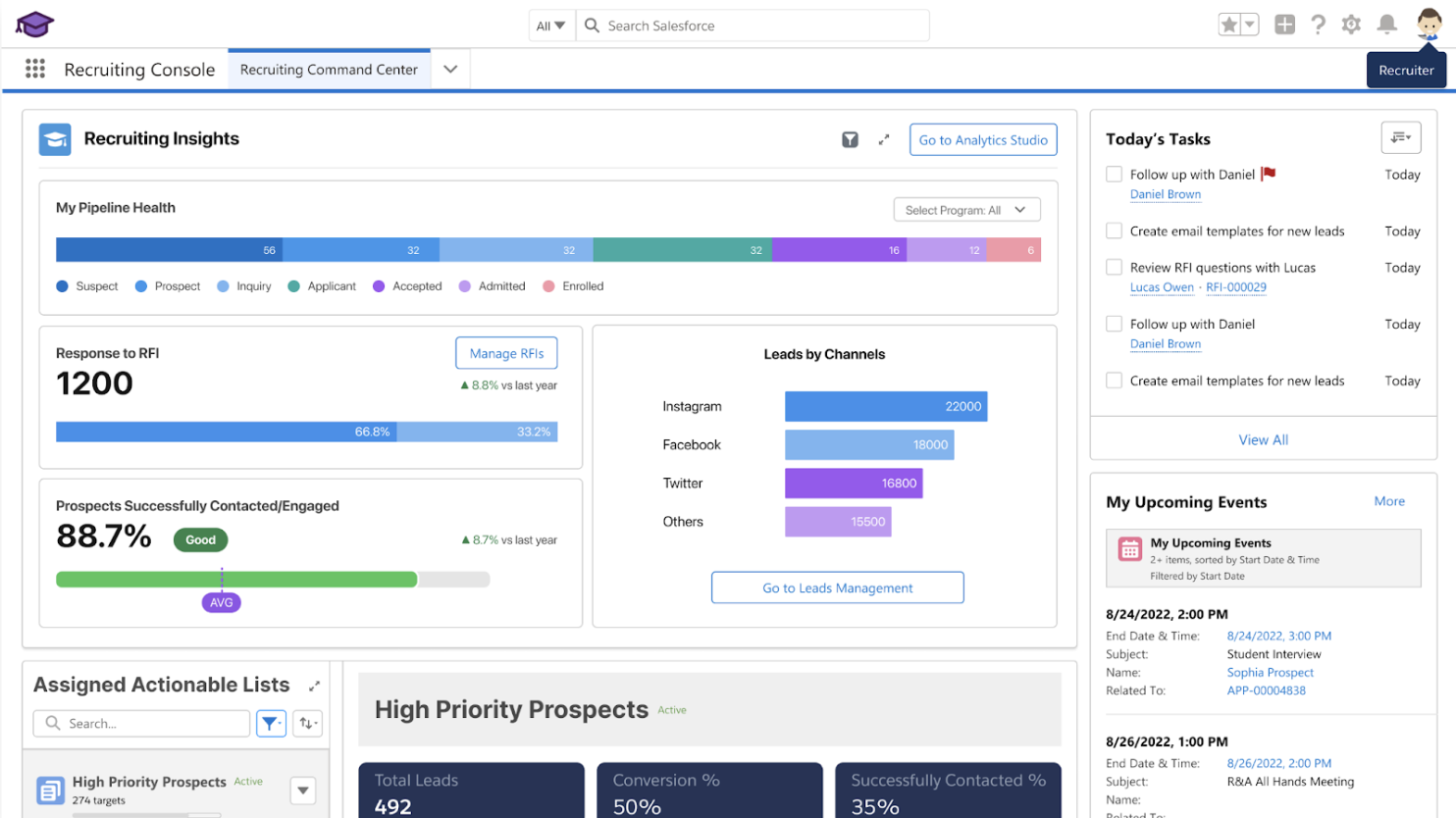This screenshot has height=818, width=1456.
Task: Click the global create plus icon
Action: coord(1284,25)
